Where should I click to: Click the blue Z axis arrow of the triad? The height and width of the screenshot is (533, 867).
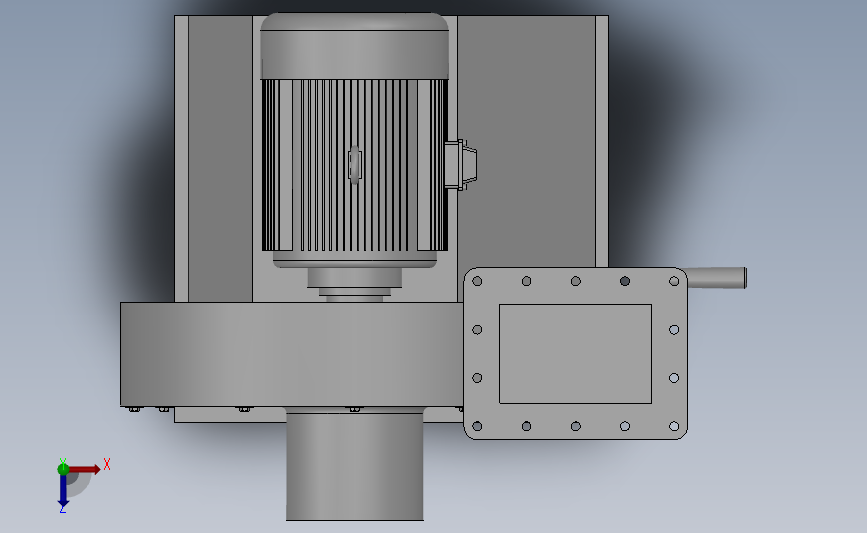[63, 490]
